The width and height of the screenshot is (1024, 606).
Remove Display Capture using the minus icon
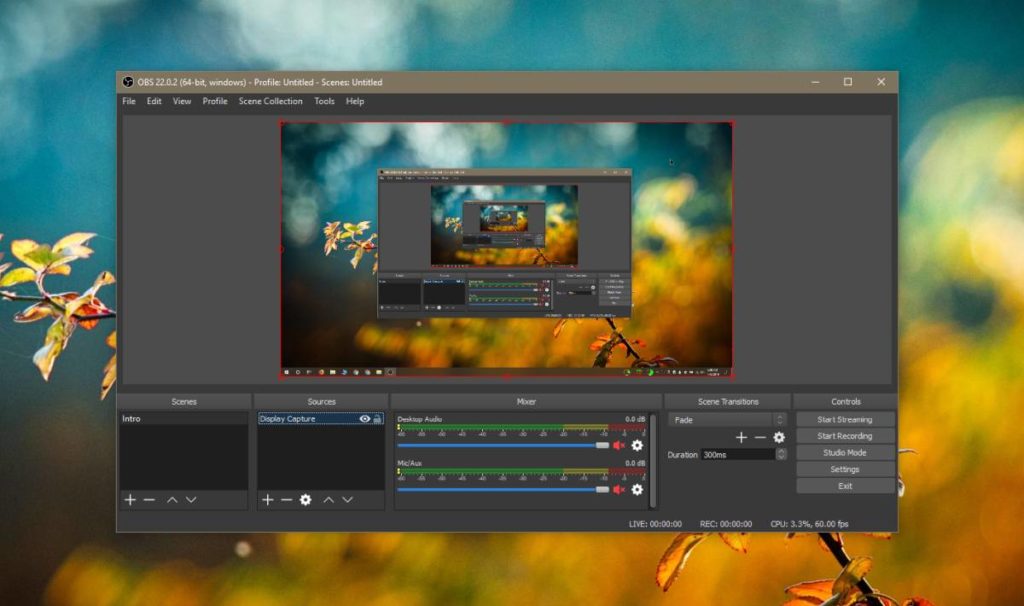pyautogui.click(x=286, y=499)
